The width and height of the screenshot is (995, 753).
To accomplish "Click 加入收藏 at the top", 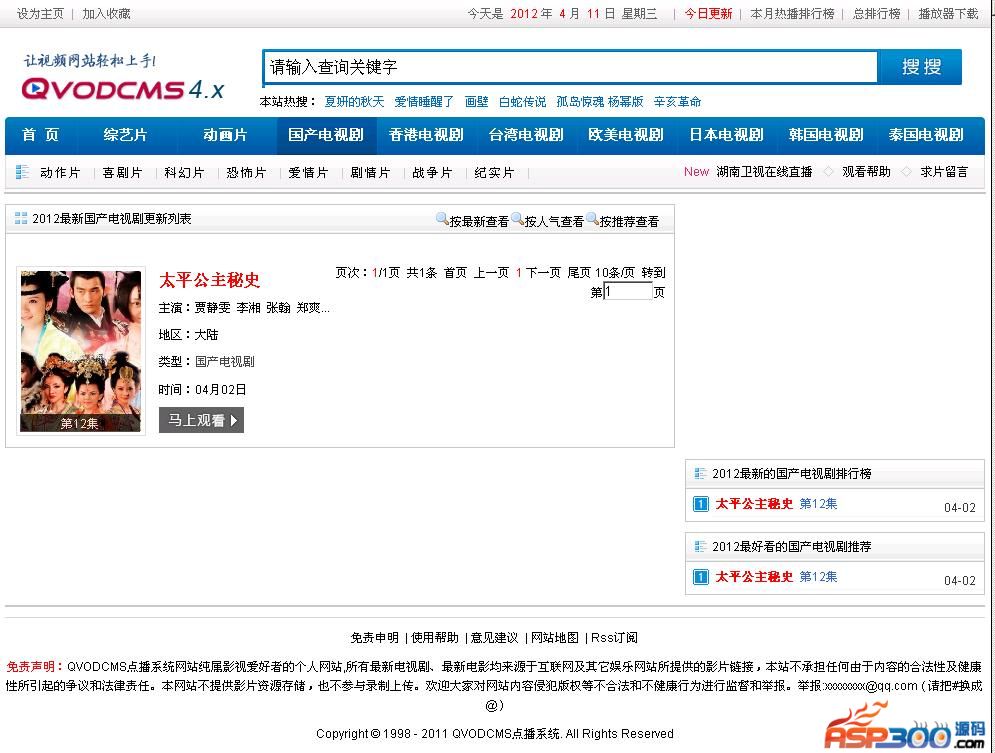I will pyautogui.click(x=106, y=14).
